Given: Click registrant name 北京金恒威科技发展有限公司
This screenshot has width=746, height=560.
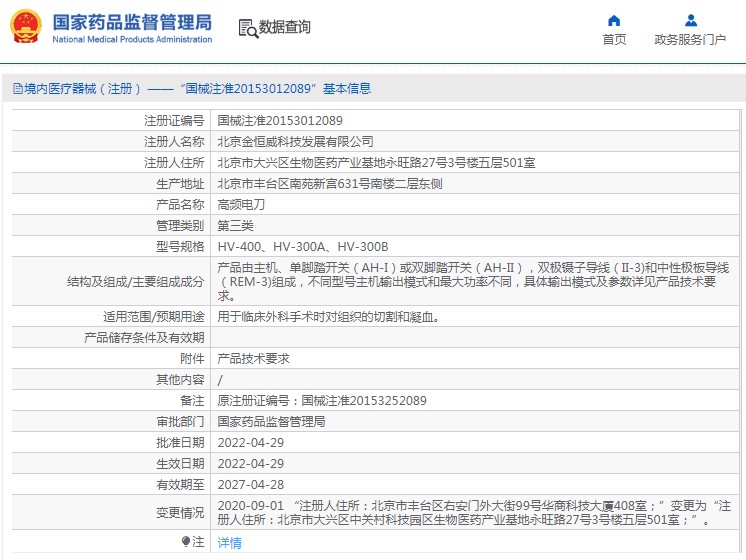Looking at the screenshot, I should pyautogui.click(x=295, y=141).
